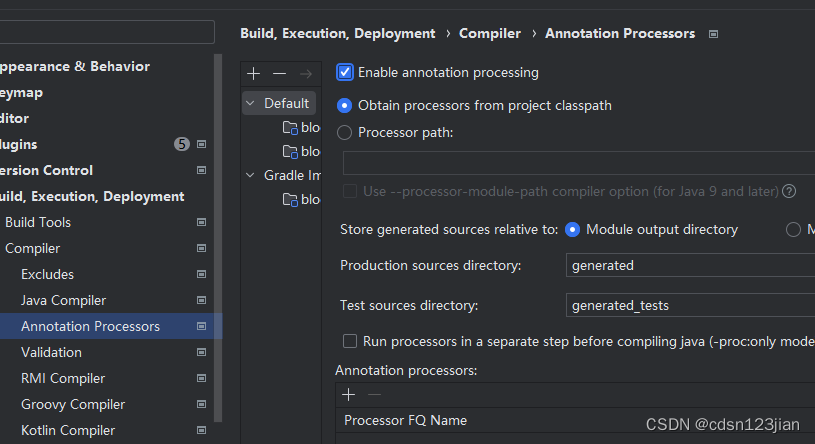The width and height of the screenshot is (815, 444).
Task: Click the remove profile minus icon
Action: click(279, 73)
